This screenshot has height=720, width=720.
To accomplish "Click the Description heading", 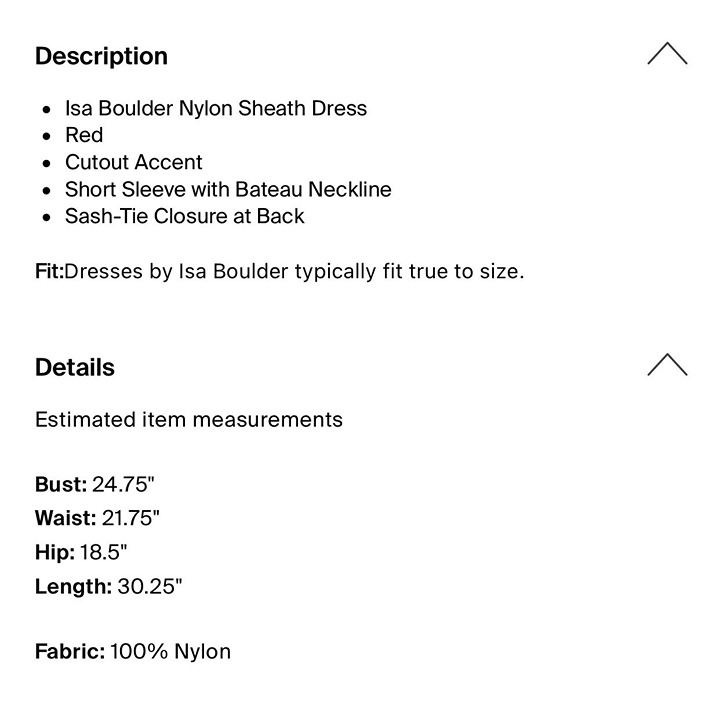I will pos(101,56).
